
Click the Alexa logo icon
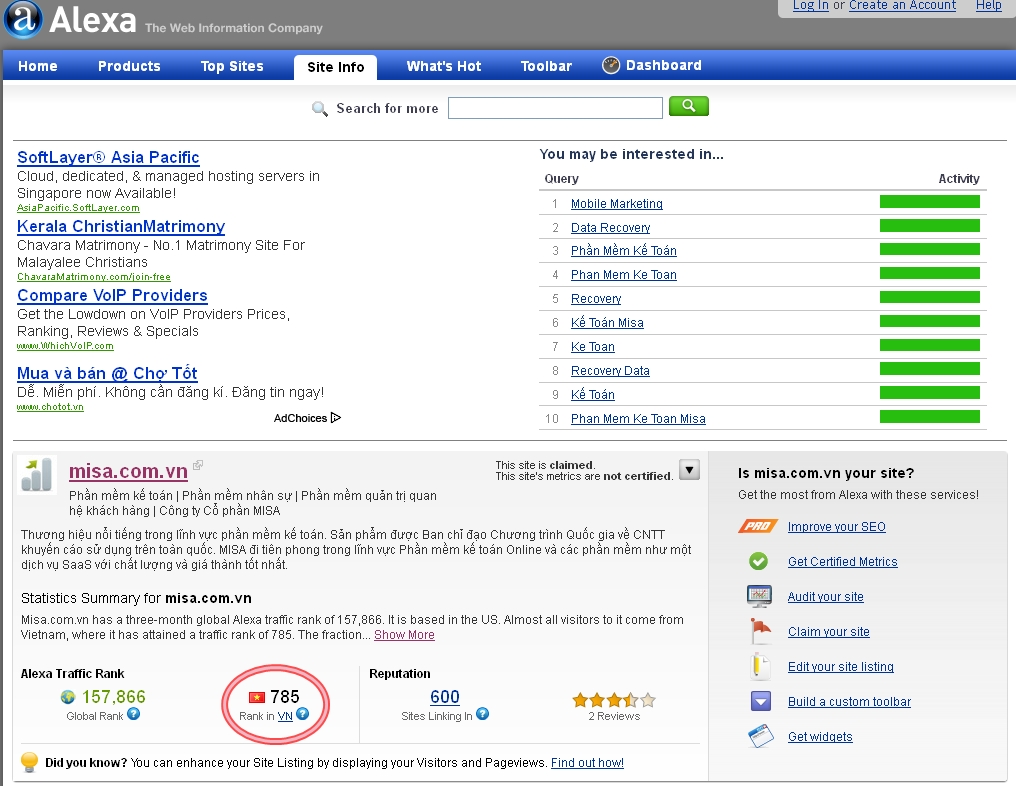[x=22, y=19]
